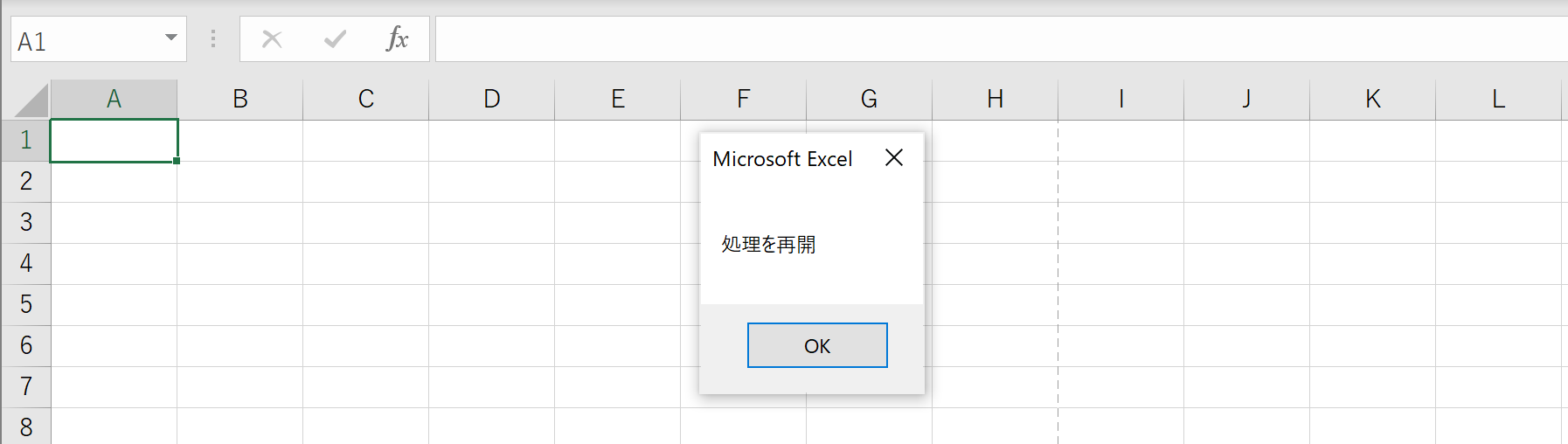
Task: Select column A header
Action: pos(114,100)
